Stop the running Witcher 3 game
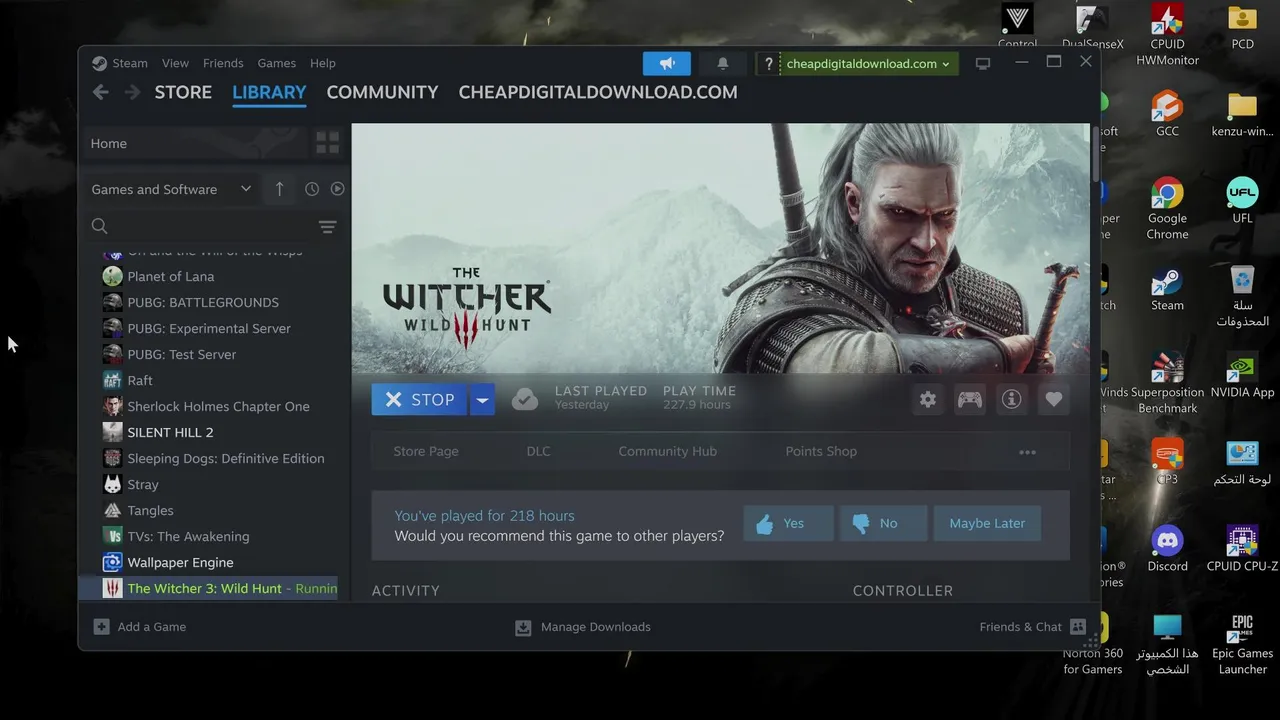Viewport: 1280px width, 720px height. click(419, 400)
